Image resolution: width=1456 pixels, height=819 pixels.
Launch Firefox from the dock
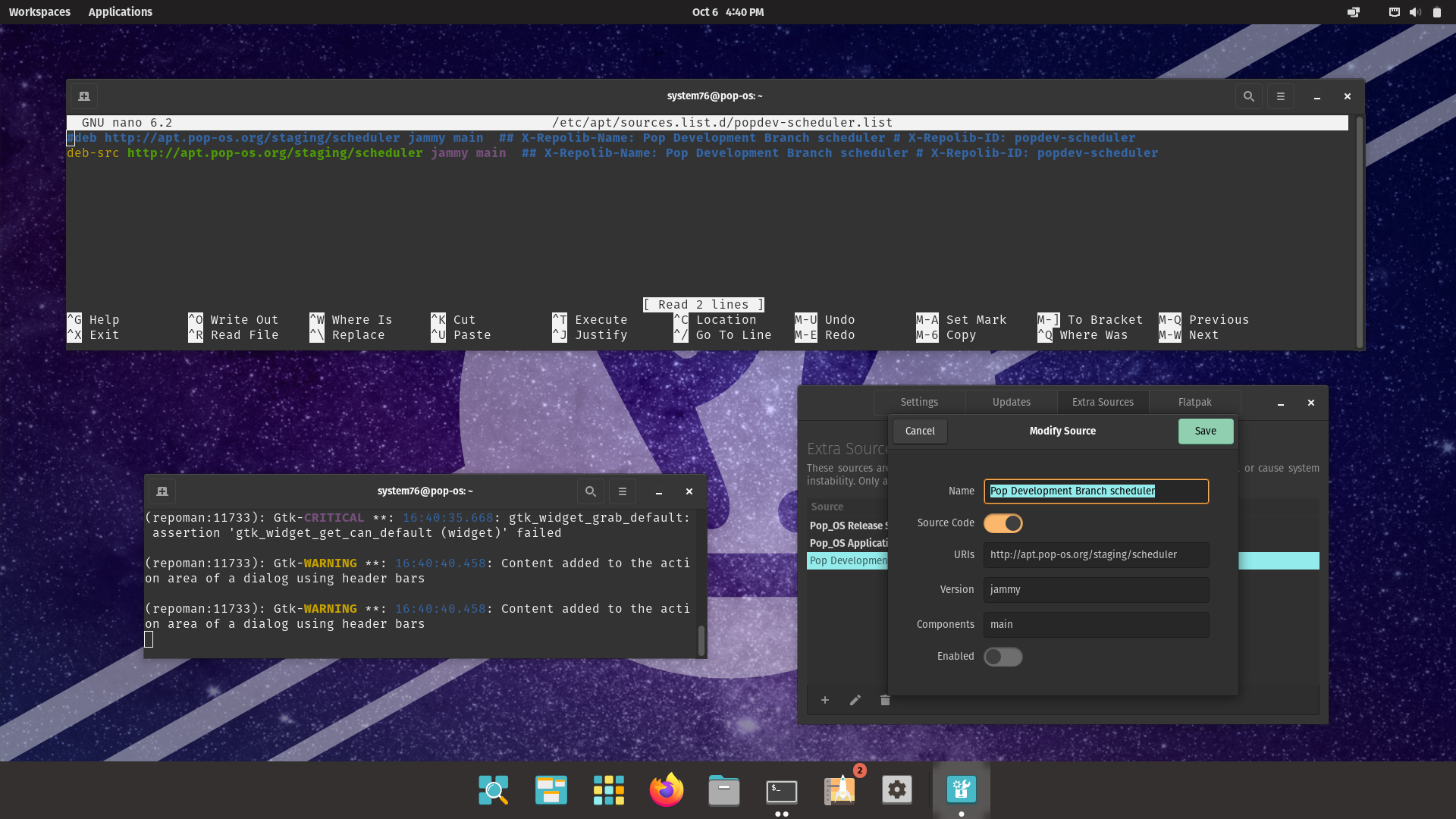pos(666,789)
